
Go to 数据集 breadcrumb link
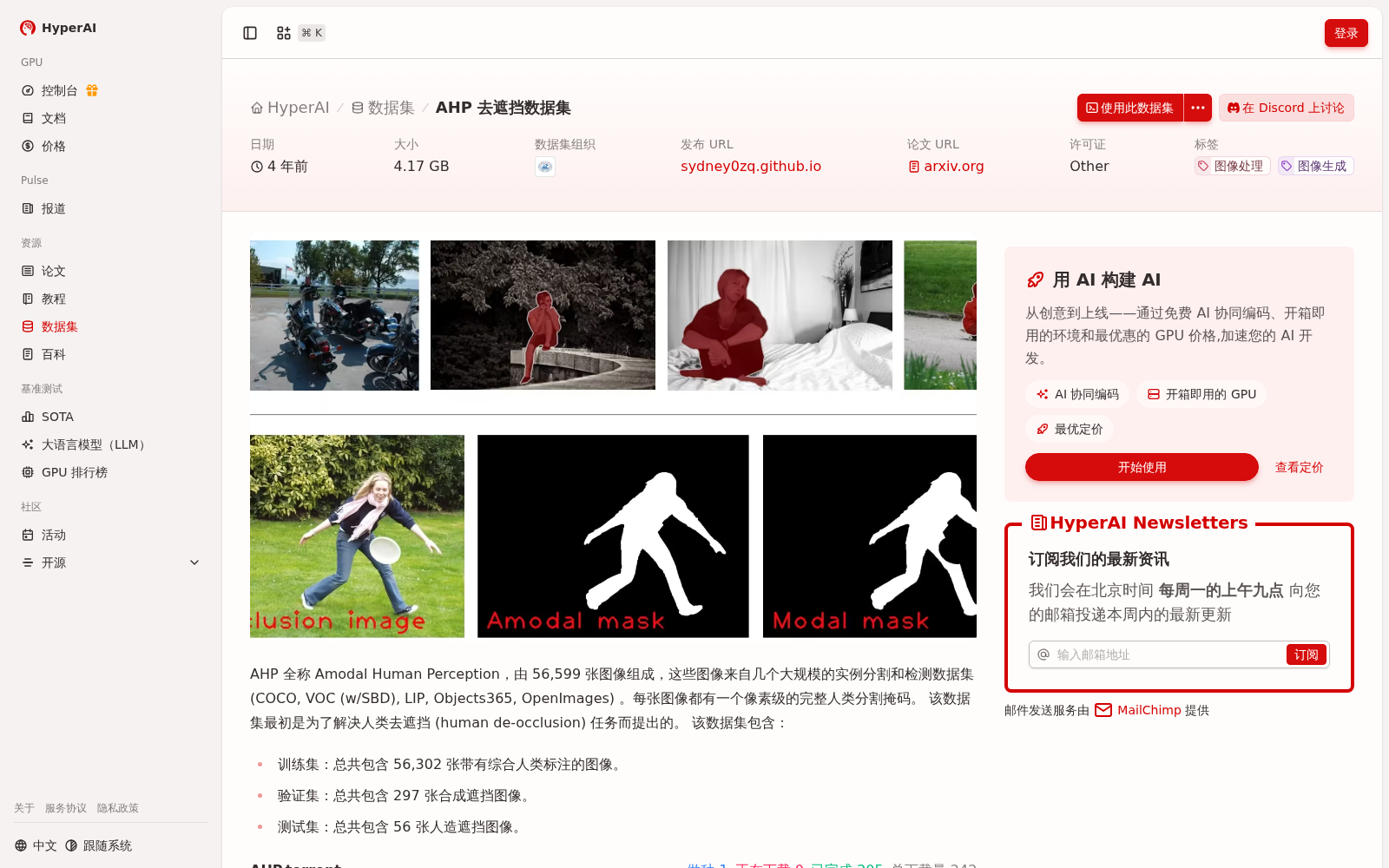click(x=383, y=108)
